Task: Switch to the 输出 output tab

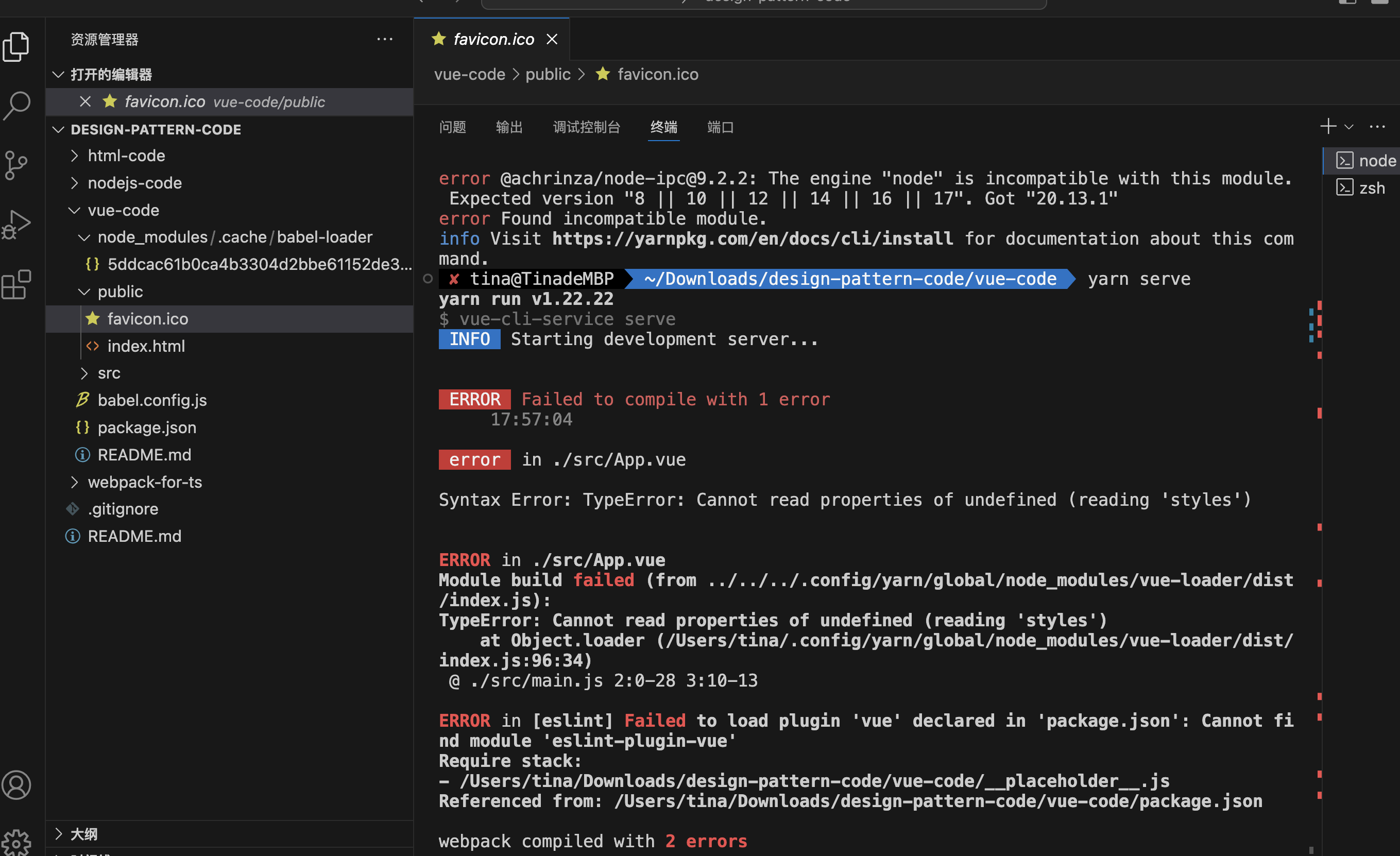Action: [509, 127]
